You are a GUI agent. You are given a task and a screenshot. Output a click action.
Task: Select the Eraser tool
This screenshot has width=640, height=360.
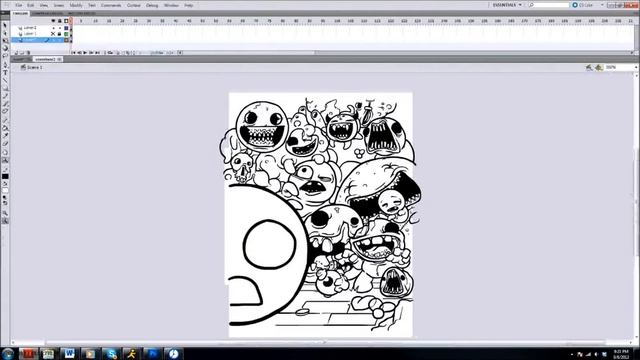click(5, 144)
